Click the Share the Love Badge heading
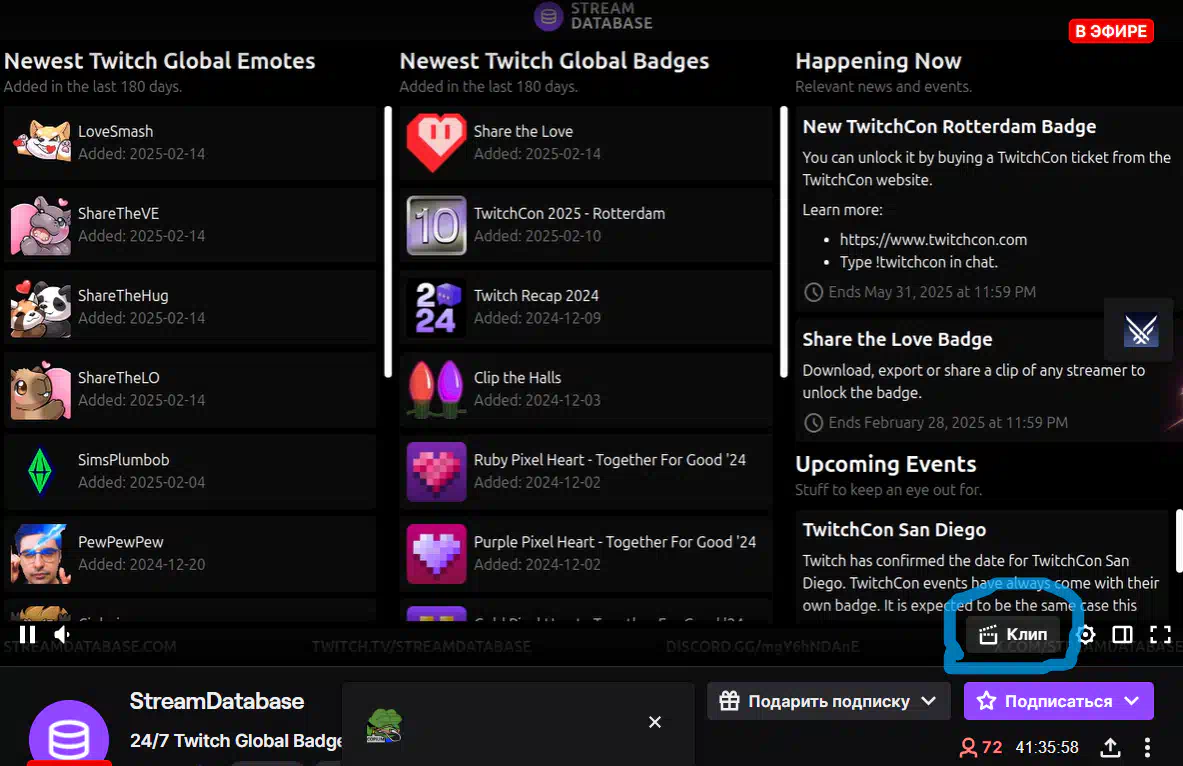Screen dimensions: 1183x766 click(x=897, y=340)
